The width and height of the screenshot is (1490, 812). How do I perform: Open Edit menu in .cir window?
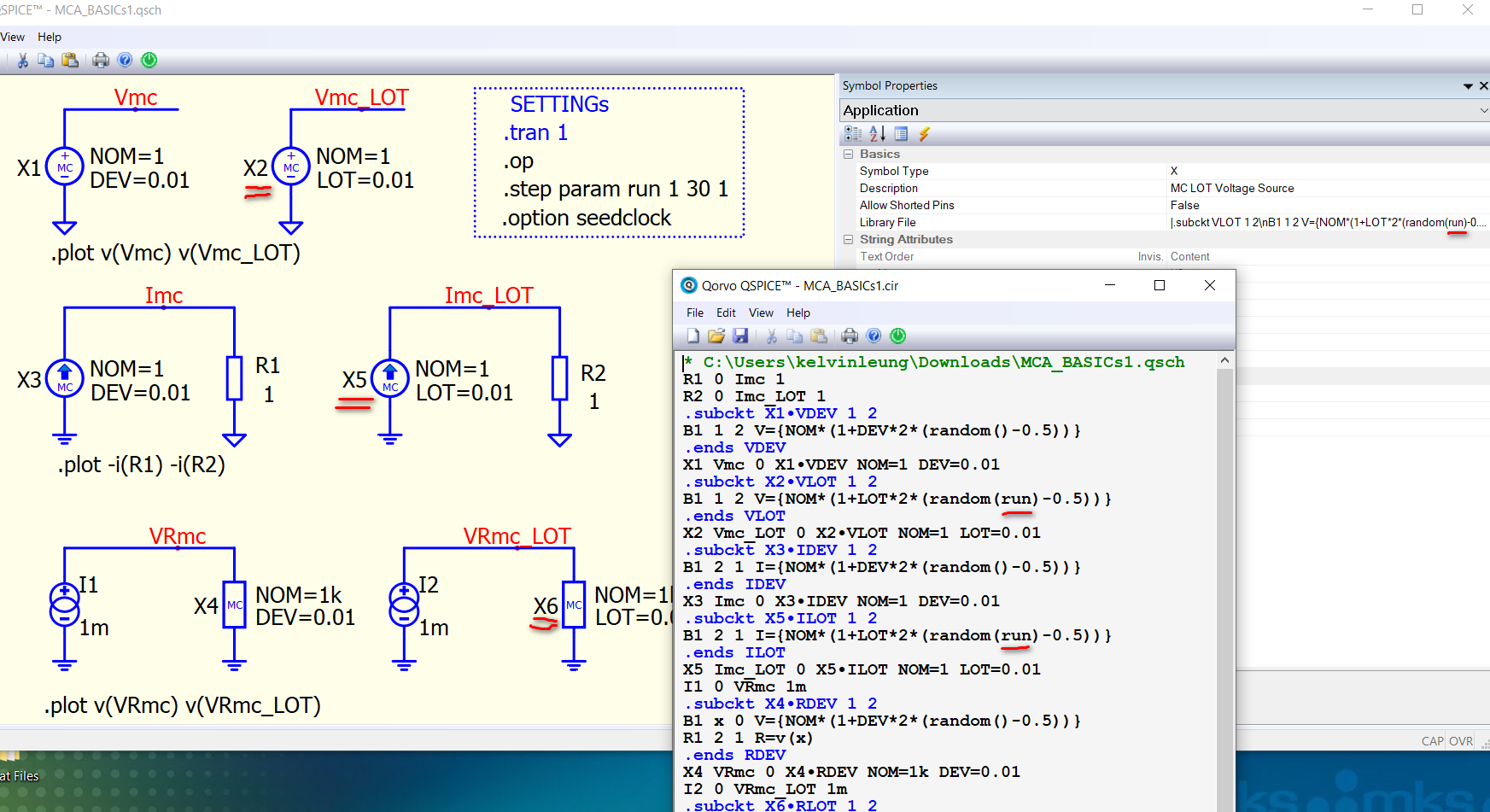coord(726,313)
